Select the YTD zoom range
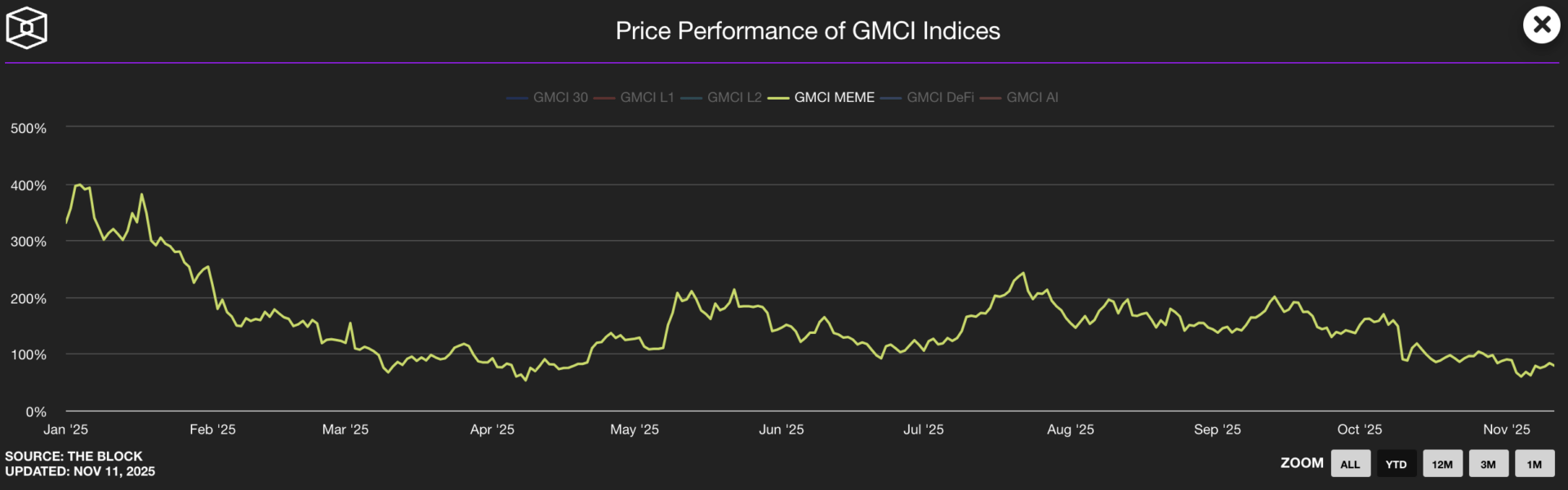 (x=1396, y=464)
